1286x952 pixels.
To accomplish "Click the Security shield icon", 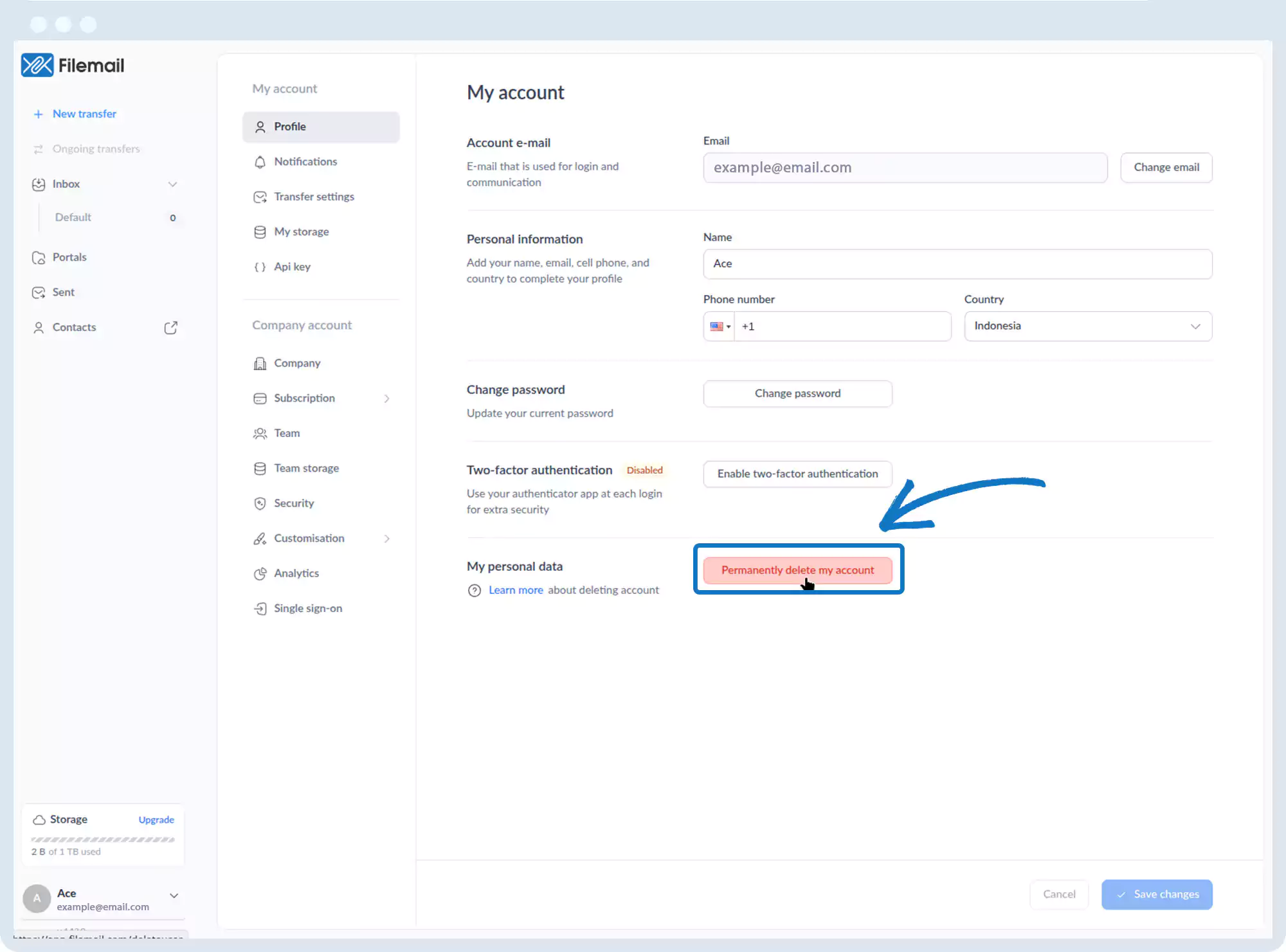I will pos(260,503).
